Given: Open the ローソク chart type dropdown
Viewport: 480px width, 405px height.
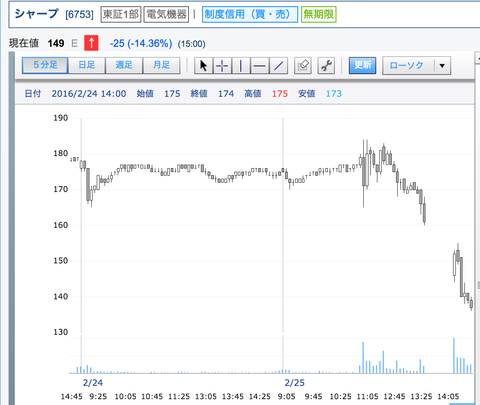Looking at the screenshot, I should pos(417,66).
